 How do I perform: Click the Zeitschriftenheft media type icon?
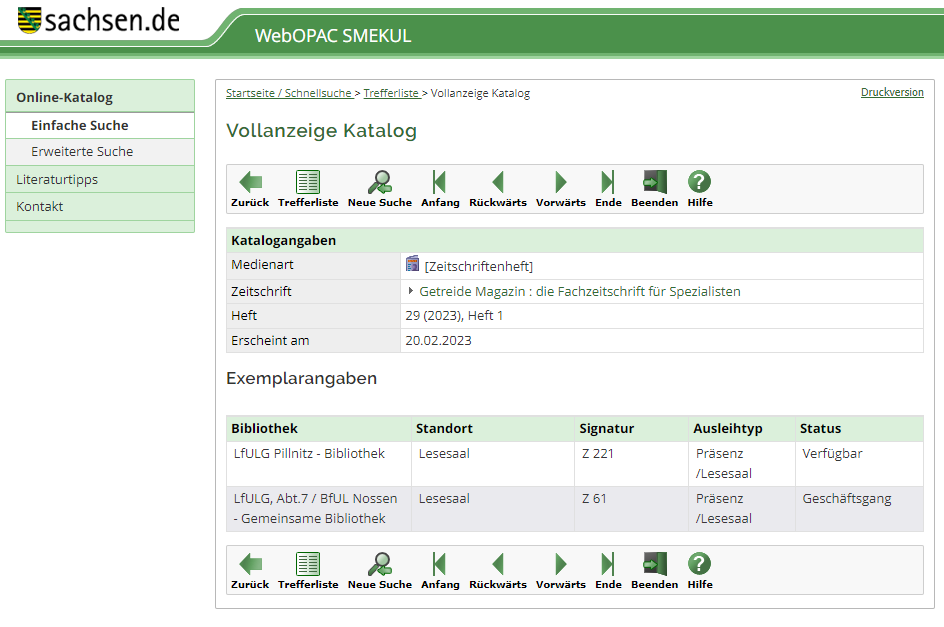412,264
